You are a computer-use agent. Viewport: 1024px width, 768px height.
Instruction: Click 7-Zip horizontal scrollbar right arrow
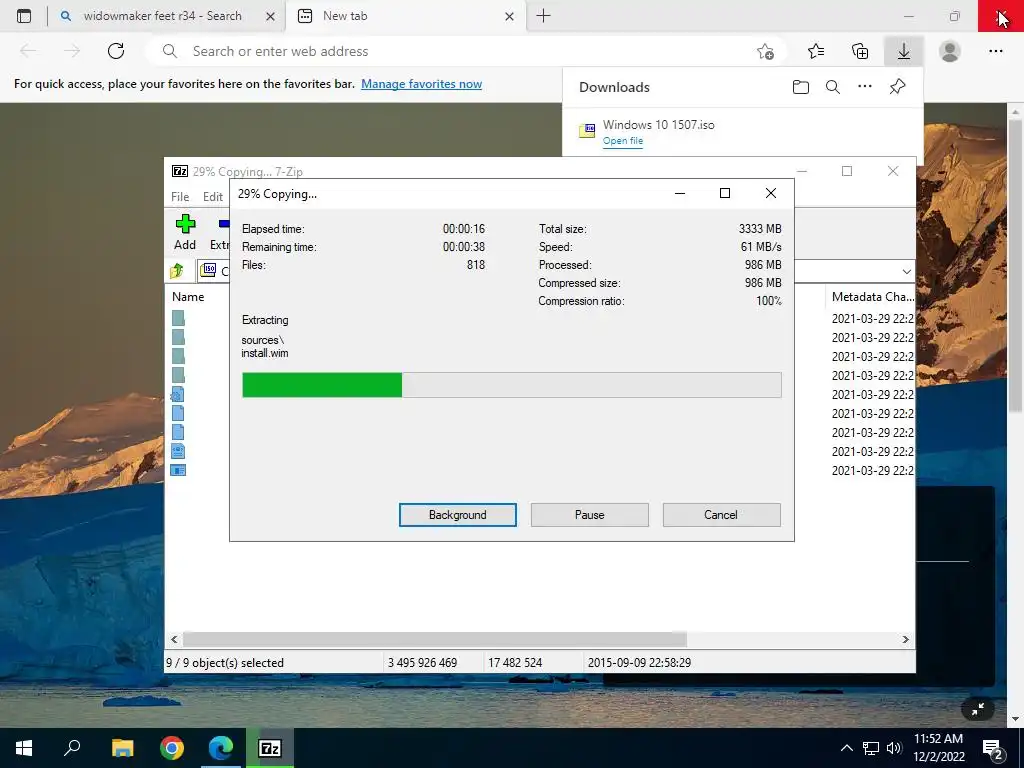click(x=906, y=639)
